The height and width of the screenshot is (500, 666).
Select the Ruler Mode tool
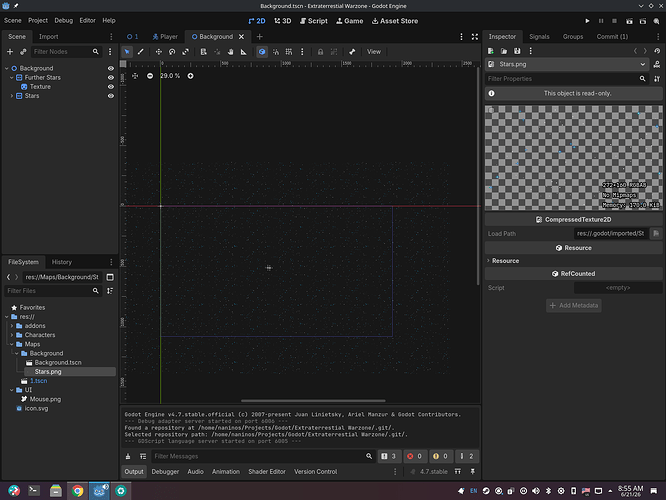tap(244, 52)
